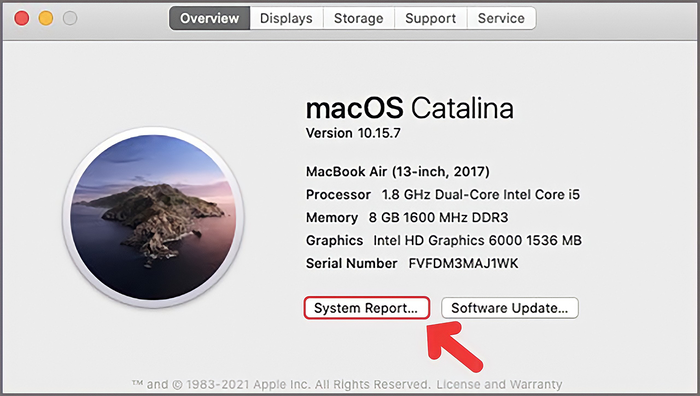Click the macOS Catalina title

click(x=409, y=108)
